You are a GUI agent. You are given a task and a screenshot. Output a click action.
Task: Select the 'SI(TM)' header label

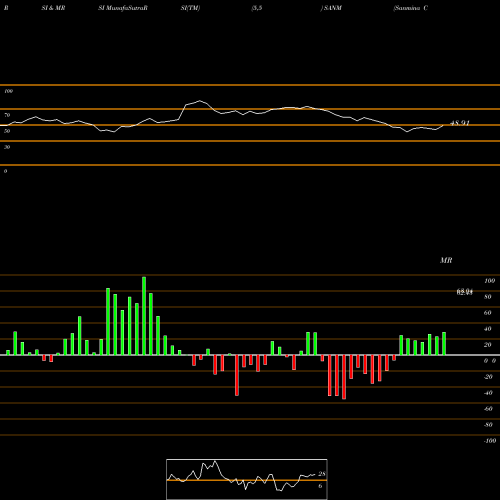190,8
